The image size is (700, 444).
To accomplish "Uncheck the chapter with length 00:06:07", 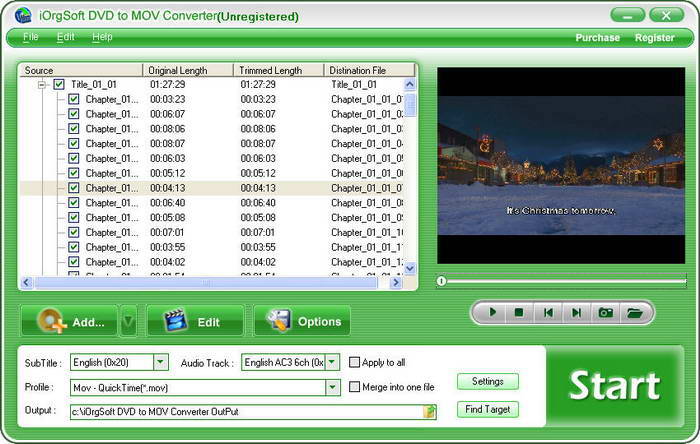I will [x=74, y=113].
